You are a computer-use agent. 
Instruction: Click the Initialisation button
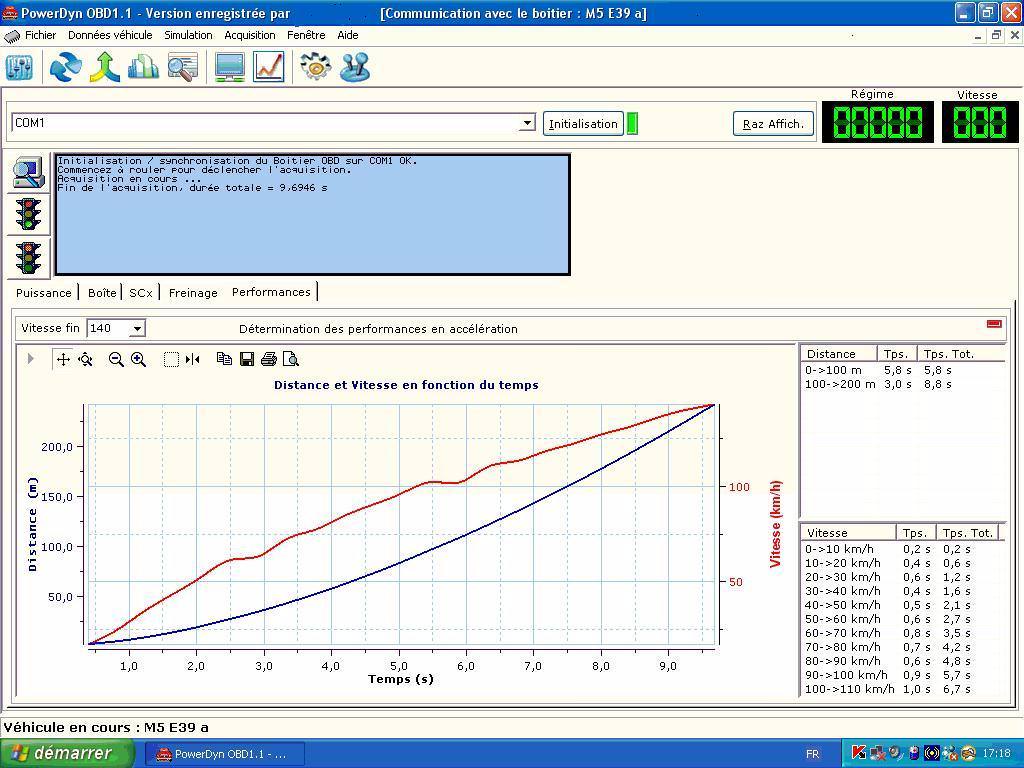click(583, 123)
